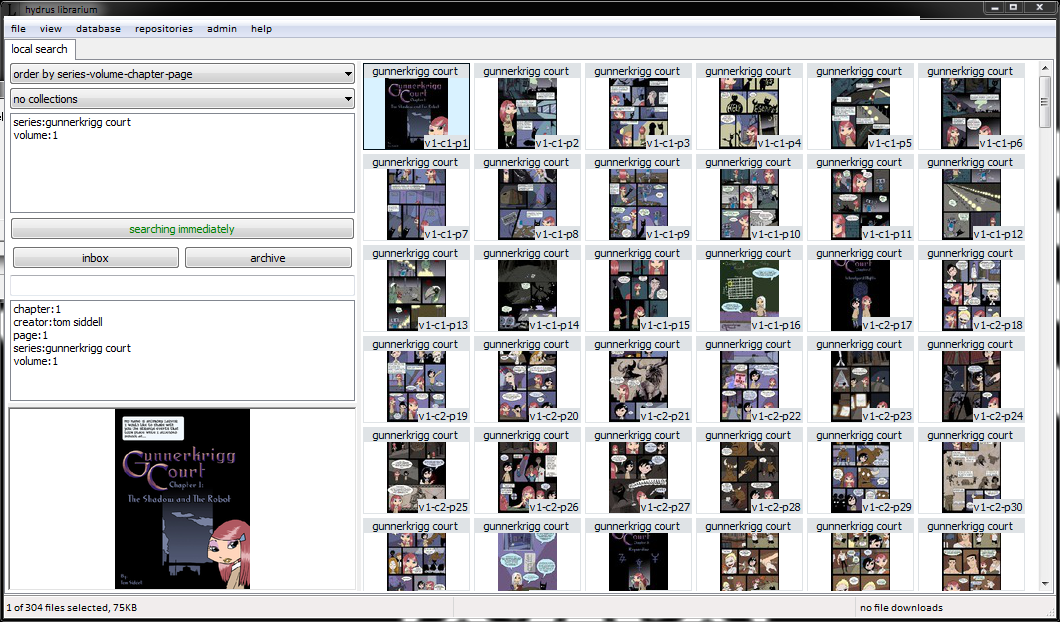Open the file menu
Viewport: 1060px width, 622px height.
tap(18, 28)
